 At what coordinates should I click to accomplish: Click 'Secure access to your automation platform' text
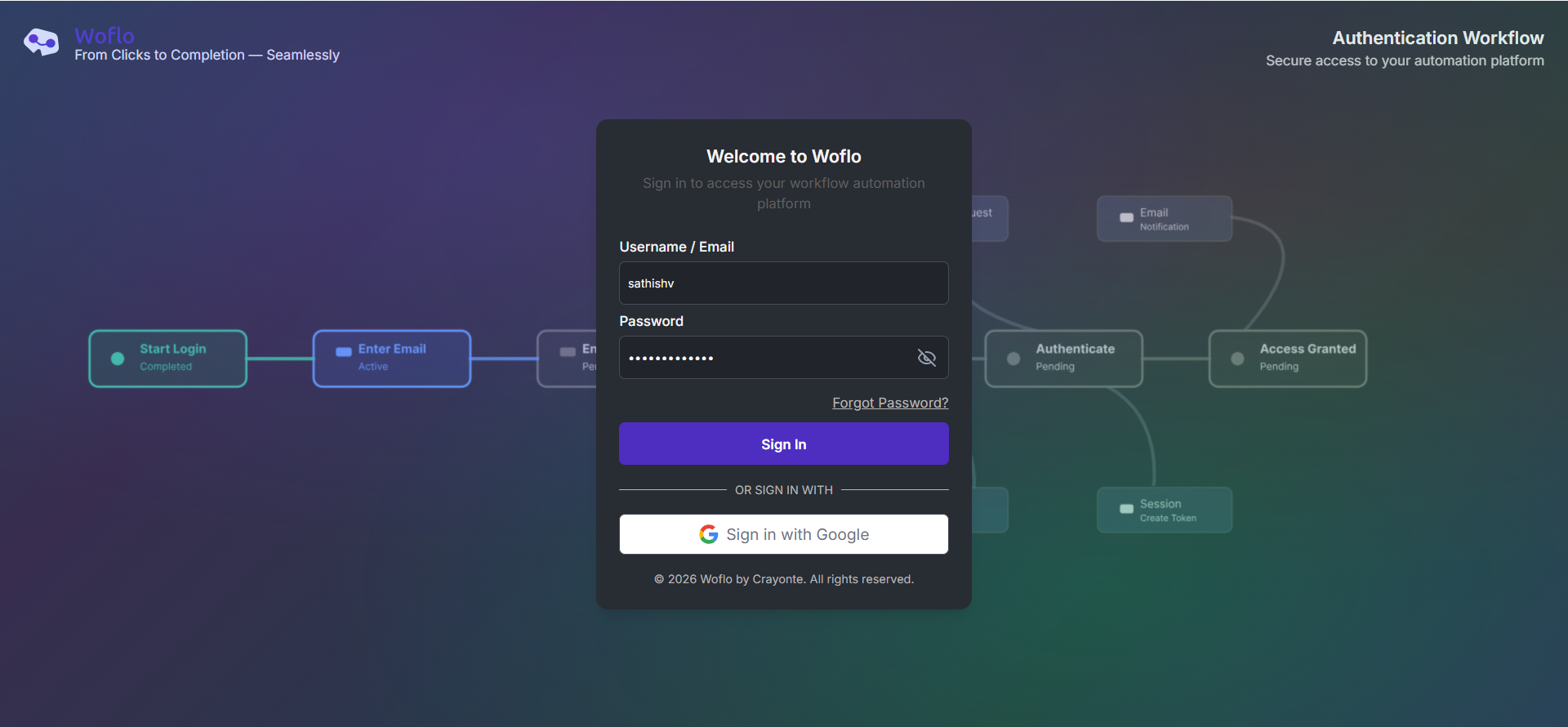coord(1405,60)
